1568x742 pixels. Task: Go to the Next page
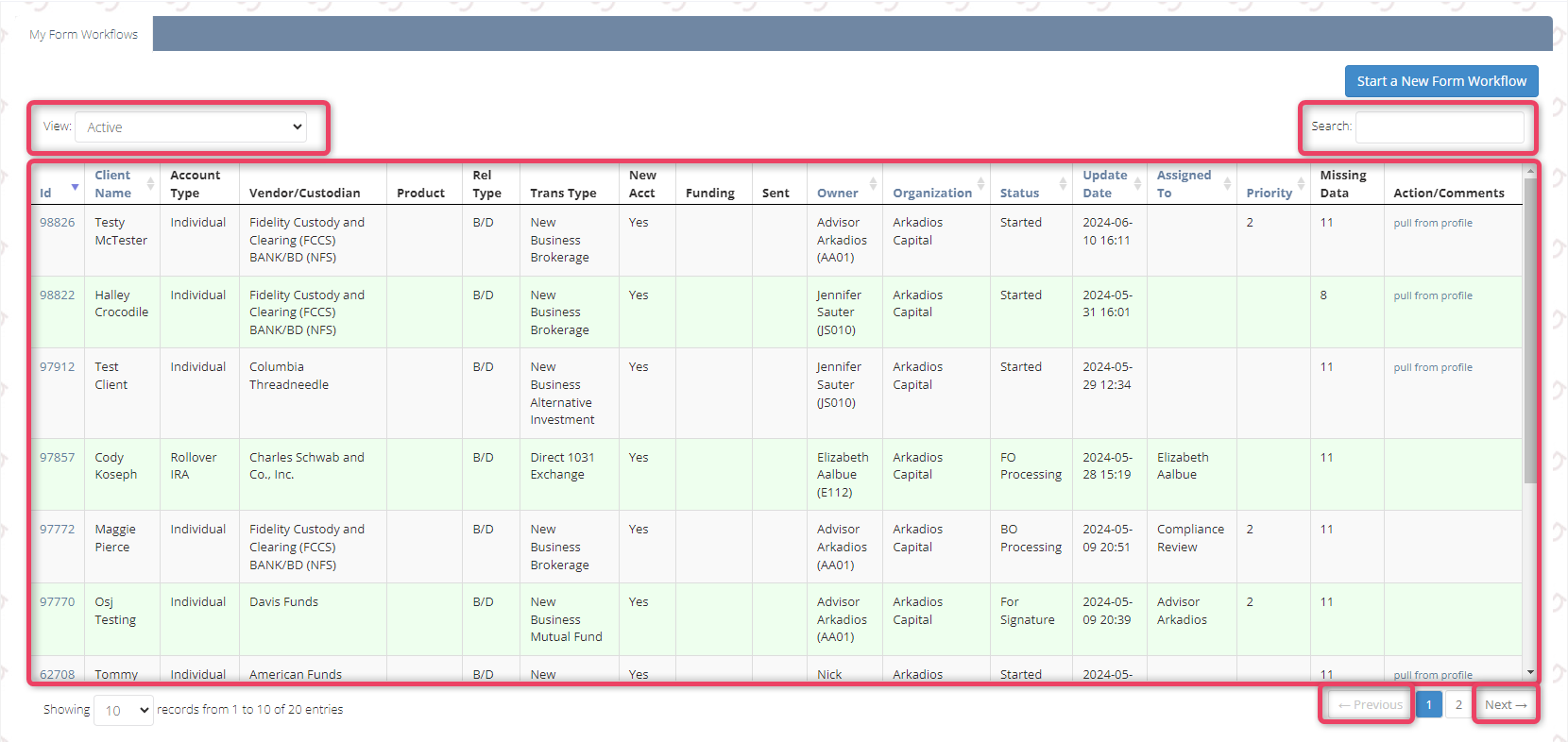1506,705
